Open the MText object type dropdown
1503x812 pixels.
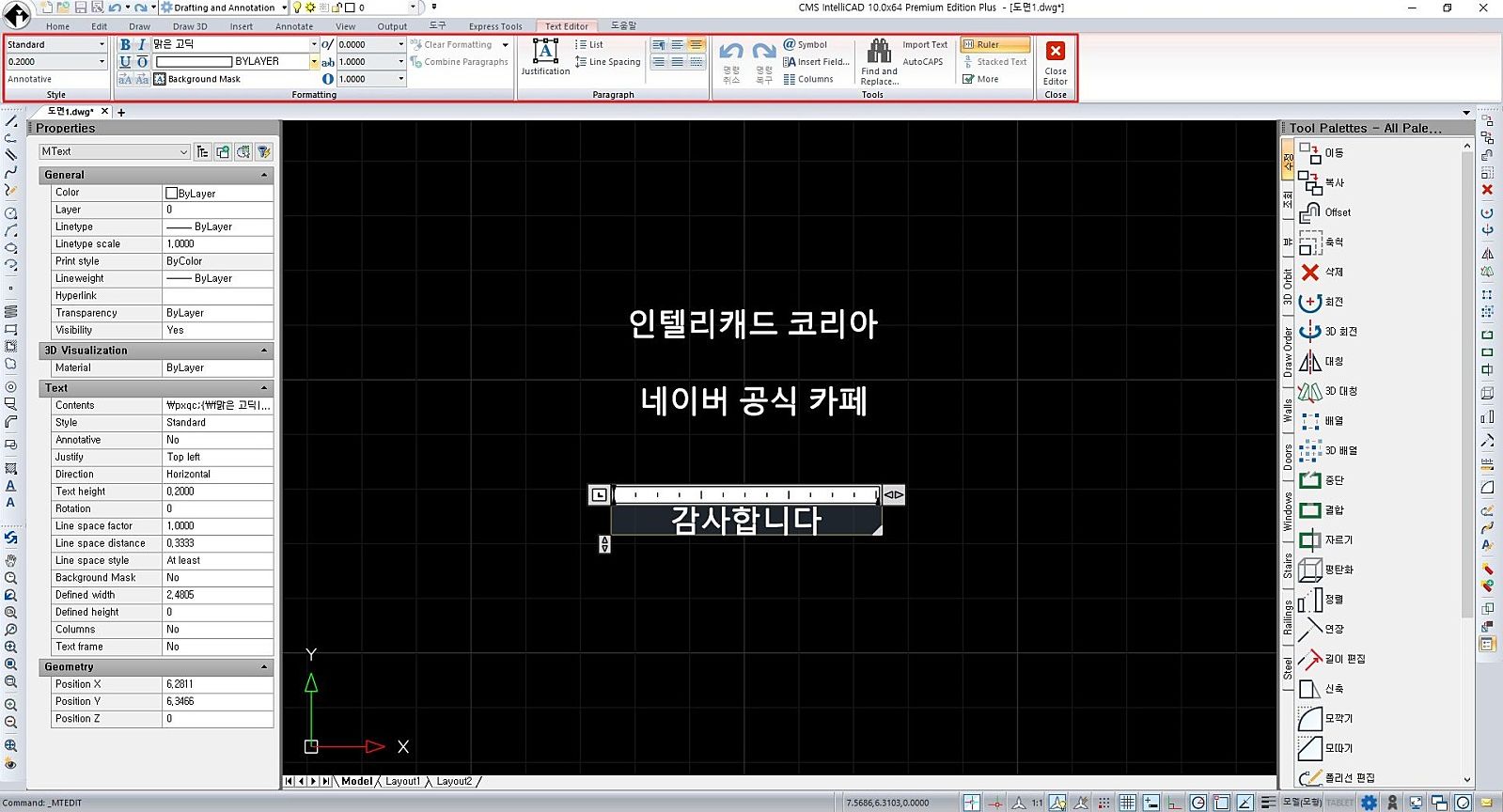(115, 151)
